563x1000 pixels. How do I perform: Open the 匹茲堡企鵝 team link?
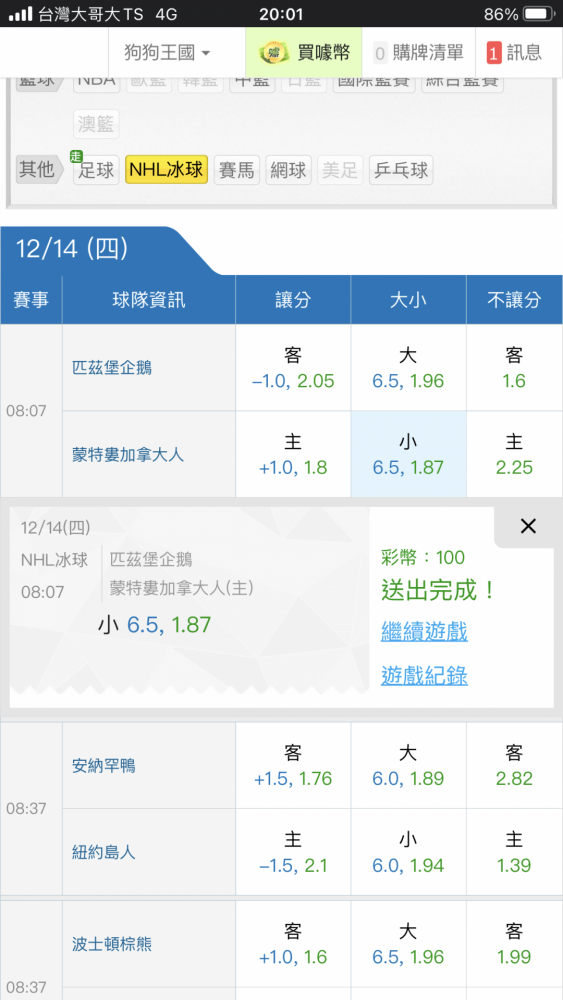tap(112, 368)
